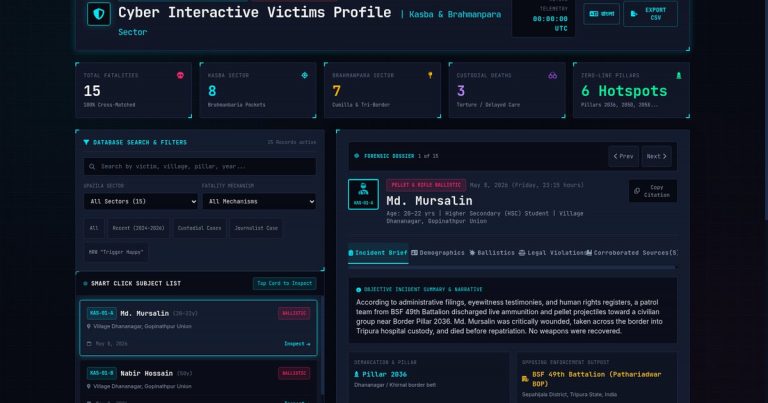Click the Ballistic badge on Md. Mursalin card

pos(294,313)
